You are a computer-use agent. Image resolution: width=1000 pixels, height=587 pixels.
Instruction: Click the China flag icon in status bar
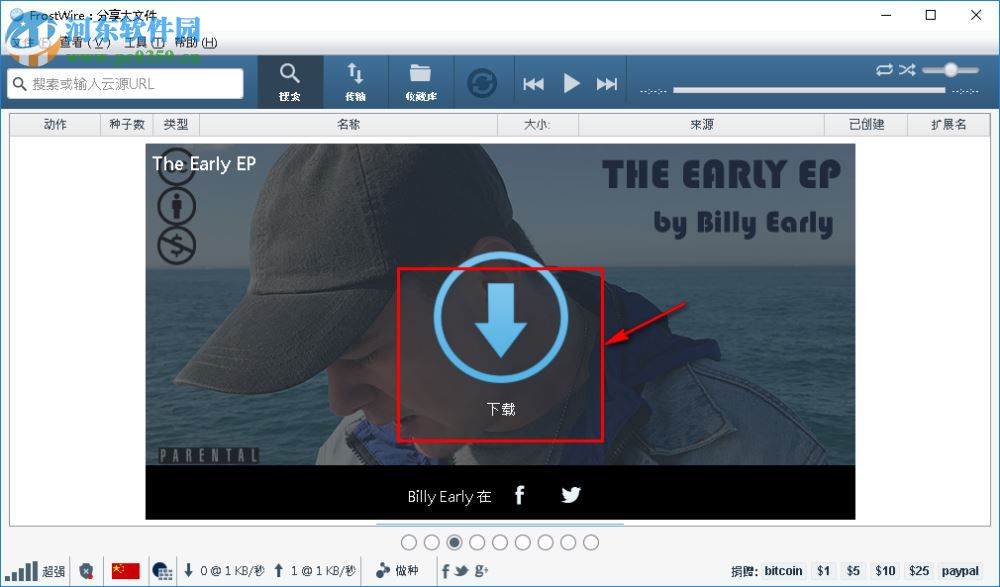pos(126,570)
